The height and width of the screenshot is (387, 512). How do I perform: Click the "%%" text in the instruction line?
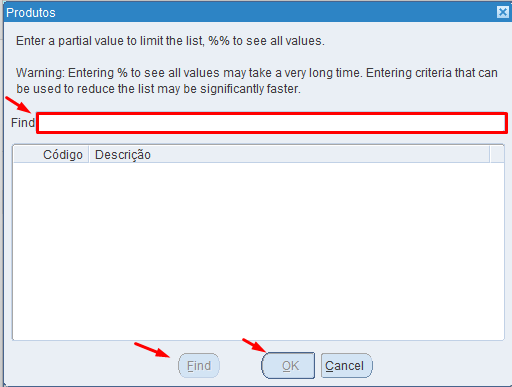[219, 41]
